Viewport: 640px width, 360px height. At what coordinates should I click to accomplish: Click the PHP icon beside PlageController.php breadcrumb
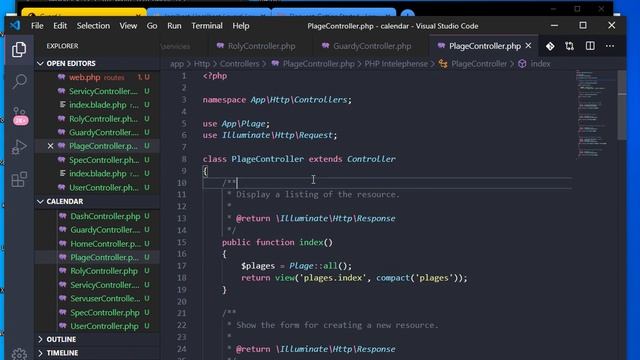point(276,64)
